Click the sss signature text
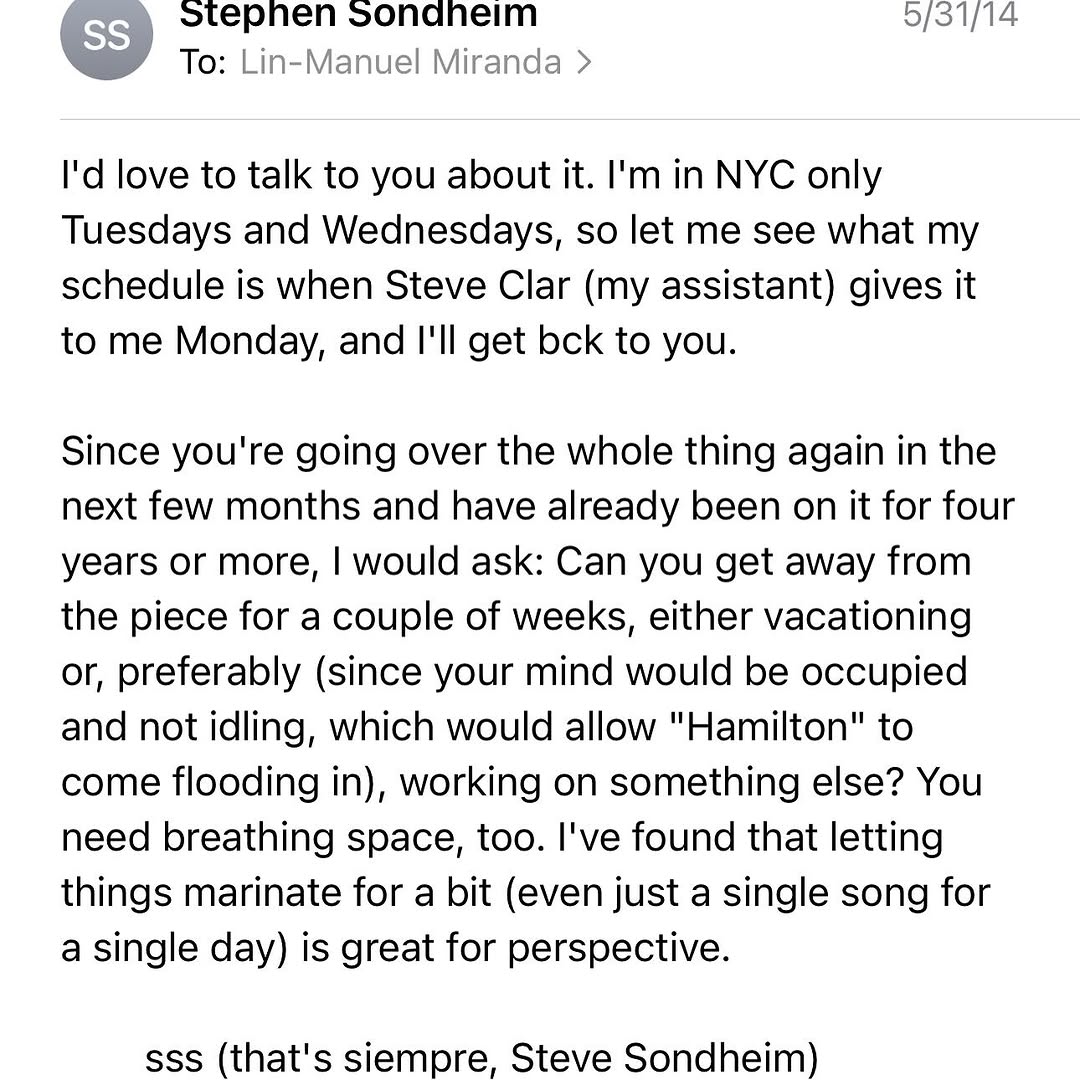Image resolution: width=1080 pixels, height=1080 pixels. (174, 1059)
